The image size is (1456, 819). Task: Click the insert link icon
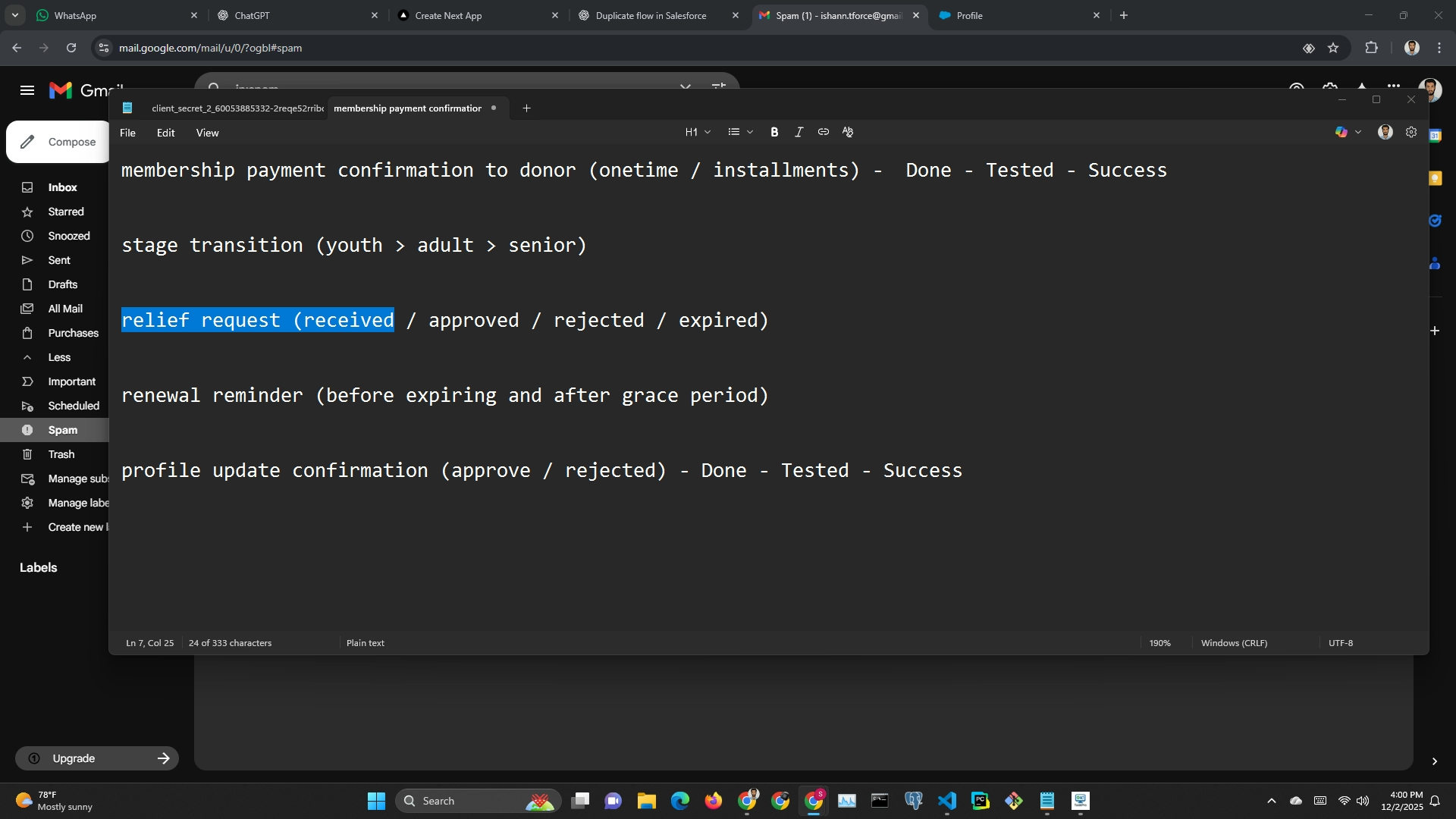click(x=823, y=132)
